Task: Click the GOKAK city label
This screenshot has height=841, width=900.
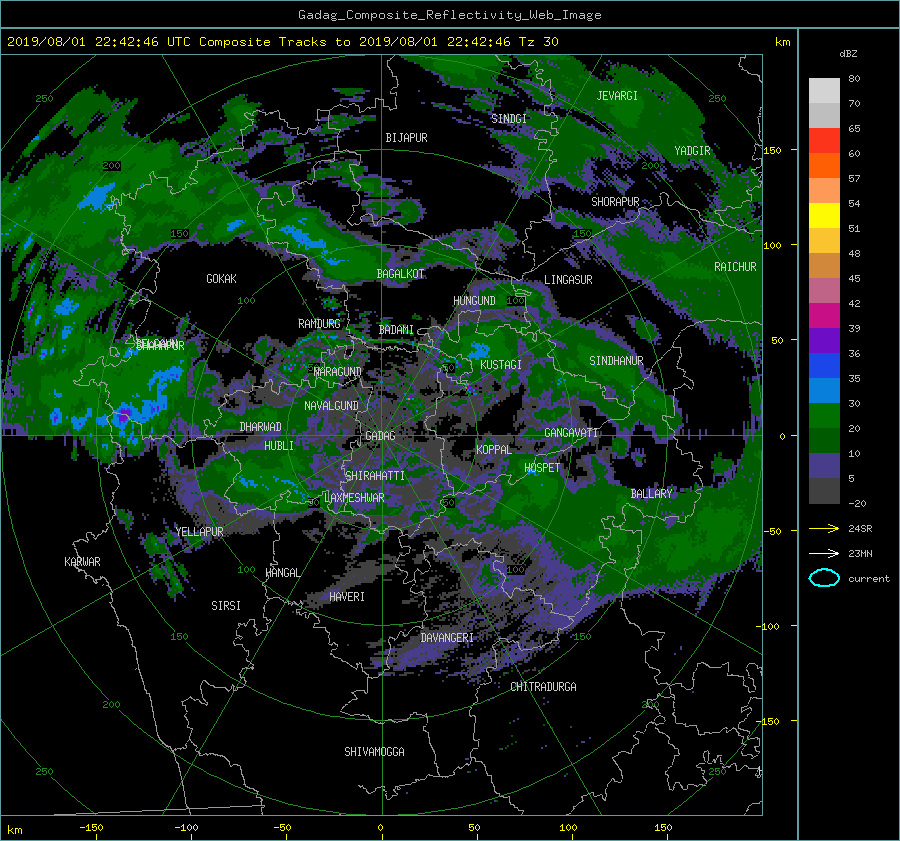Action: click(x=221, y=279)
